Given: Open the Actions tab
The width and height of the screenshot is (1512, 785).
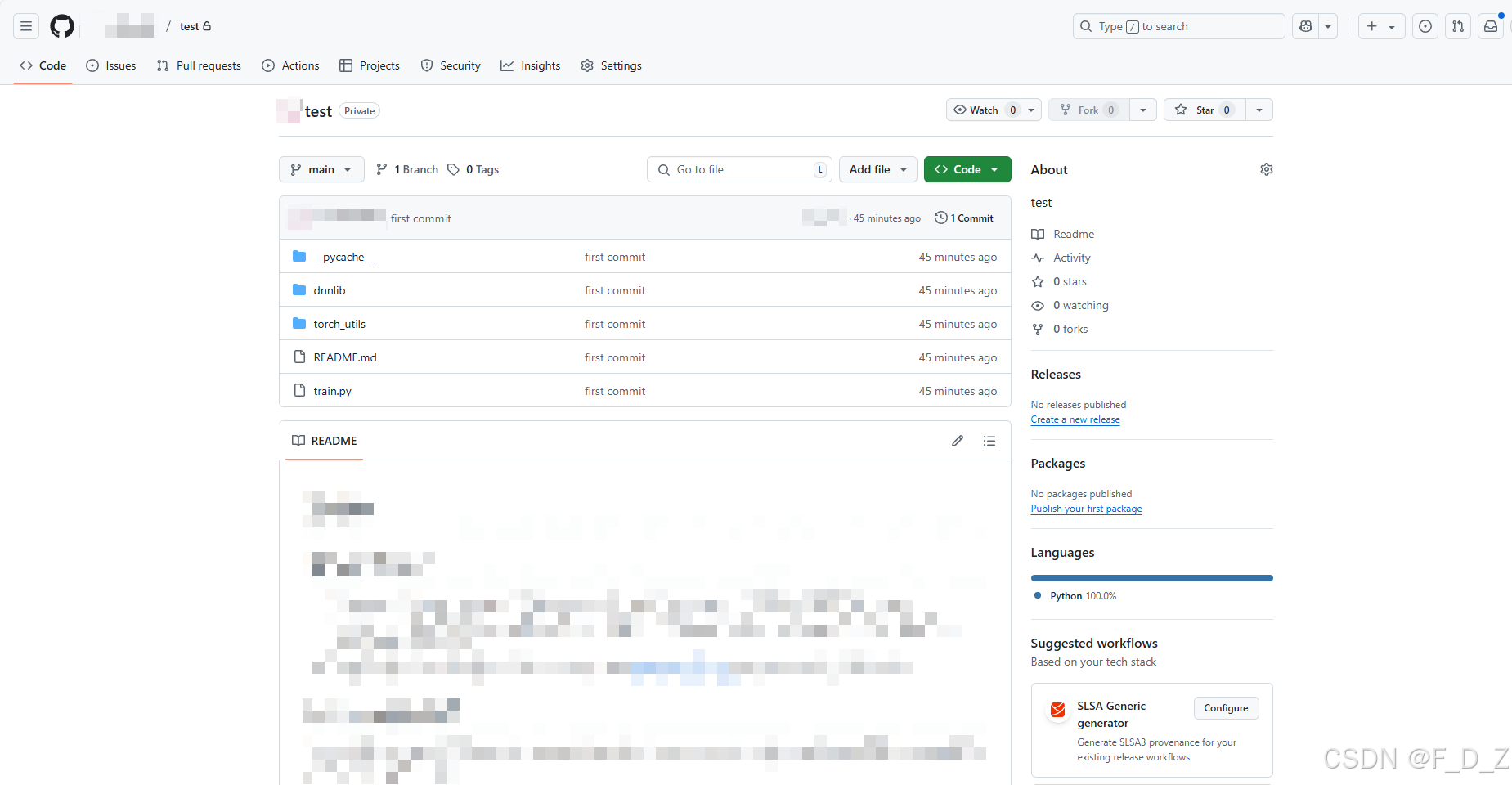Looking at the screenshot, I should point(290,65).
